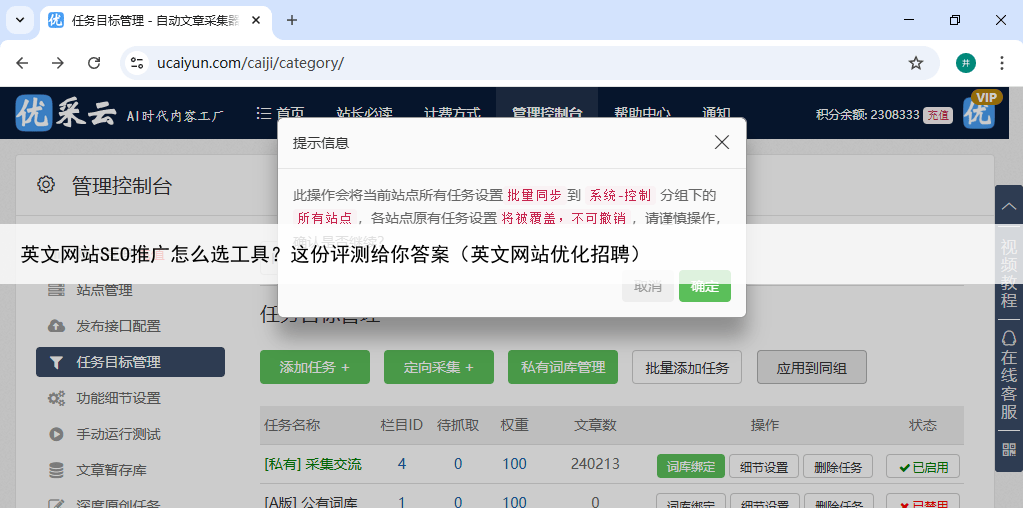
Task: Open the VIP avatar badge icon
Action: [979, 111]
